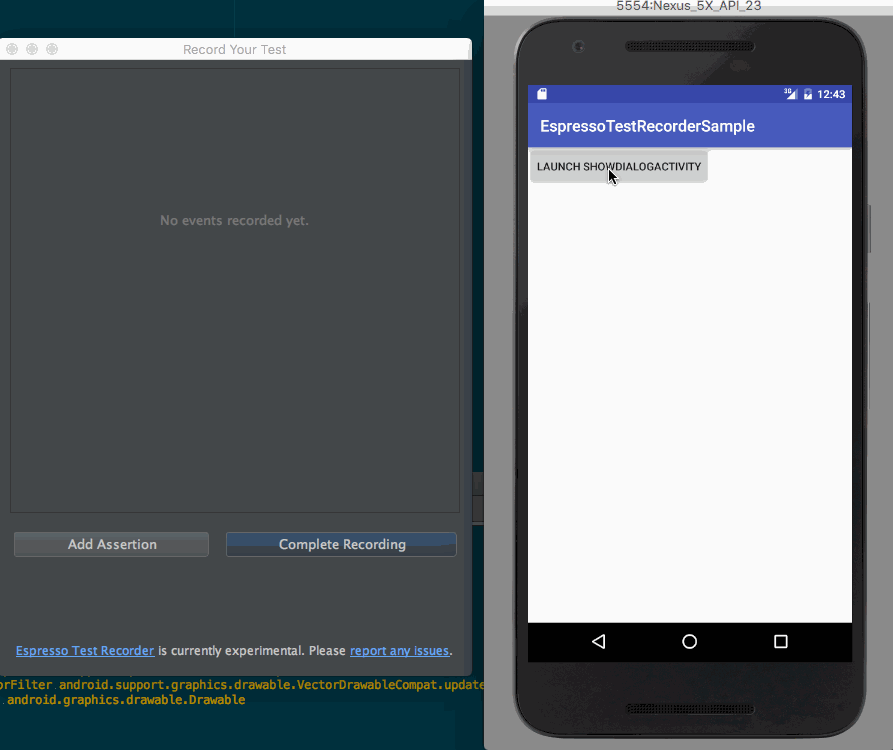This screenshot has width=893, height=750.
Task: Click the emulator title 5554:Nexus_5X_API_23
Action: pos(689,6)
